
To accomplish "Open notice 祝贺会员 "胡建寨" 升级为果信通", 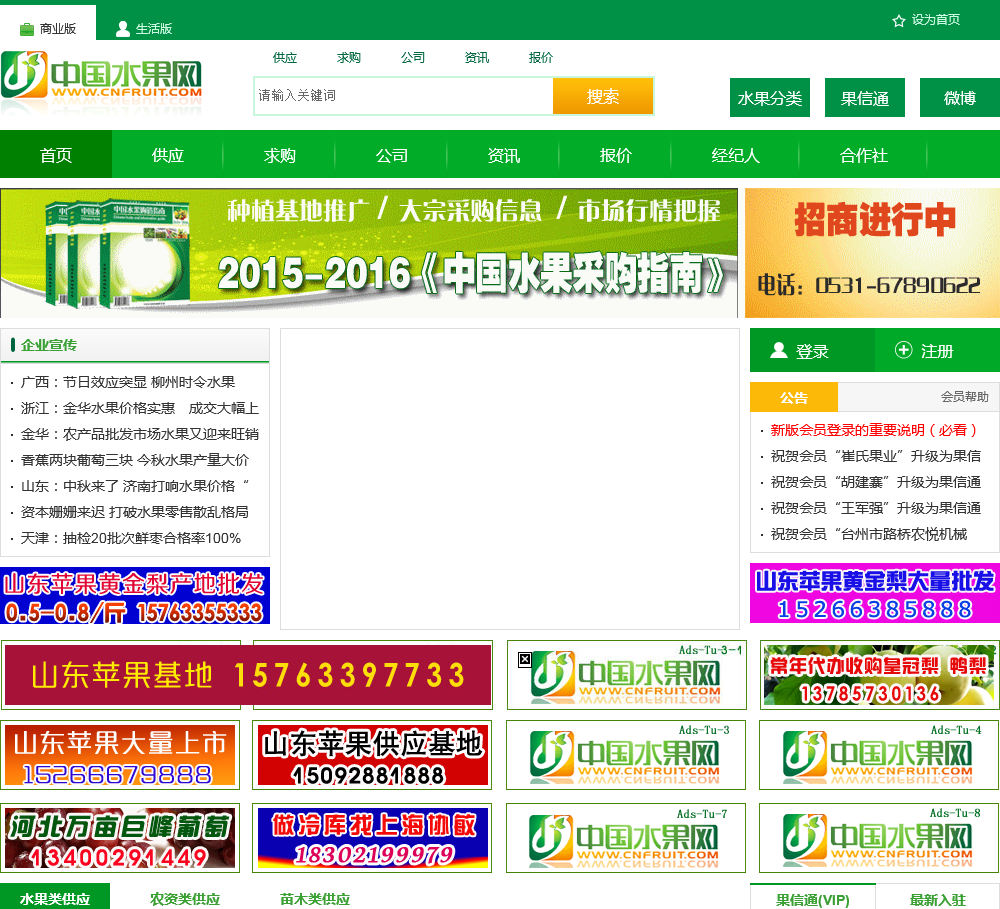I will tap(876, 482).
